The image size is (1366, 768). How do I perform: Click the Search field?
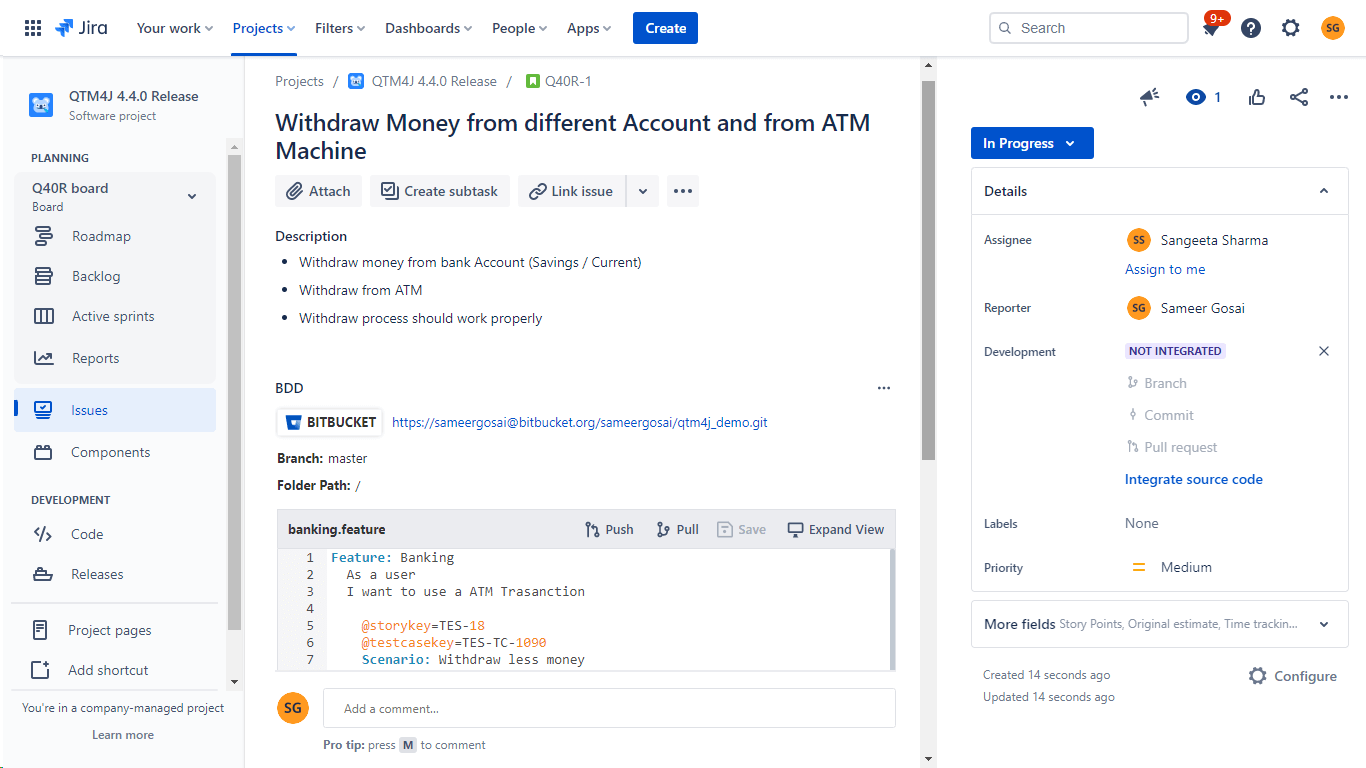1089,28
